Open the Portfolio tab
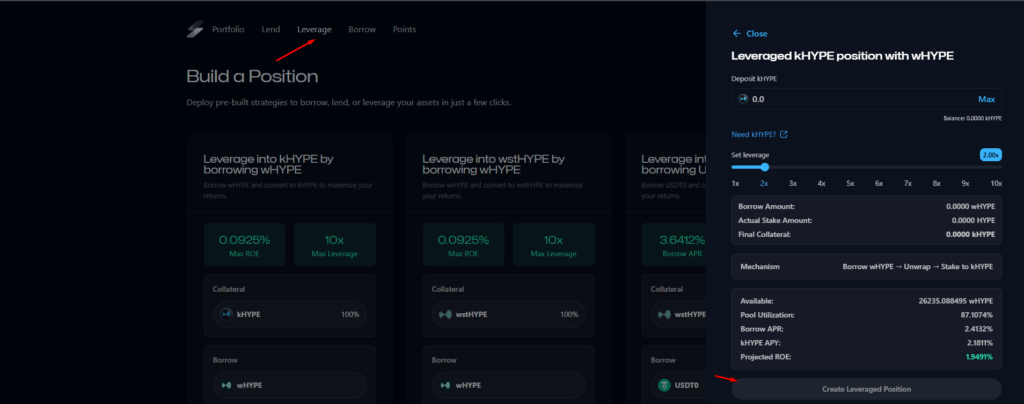 [228, 30]
